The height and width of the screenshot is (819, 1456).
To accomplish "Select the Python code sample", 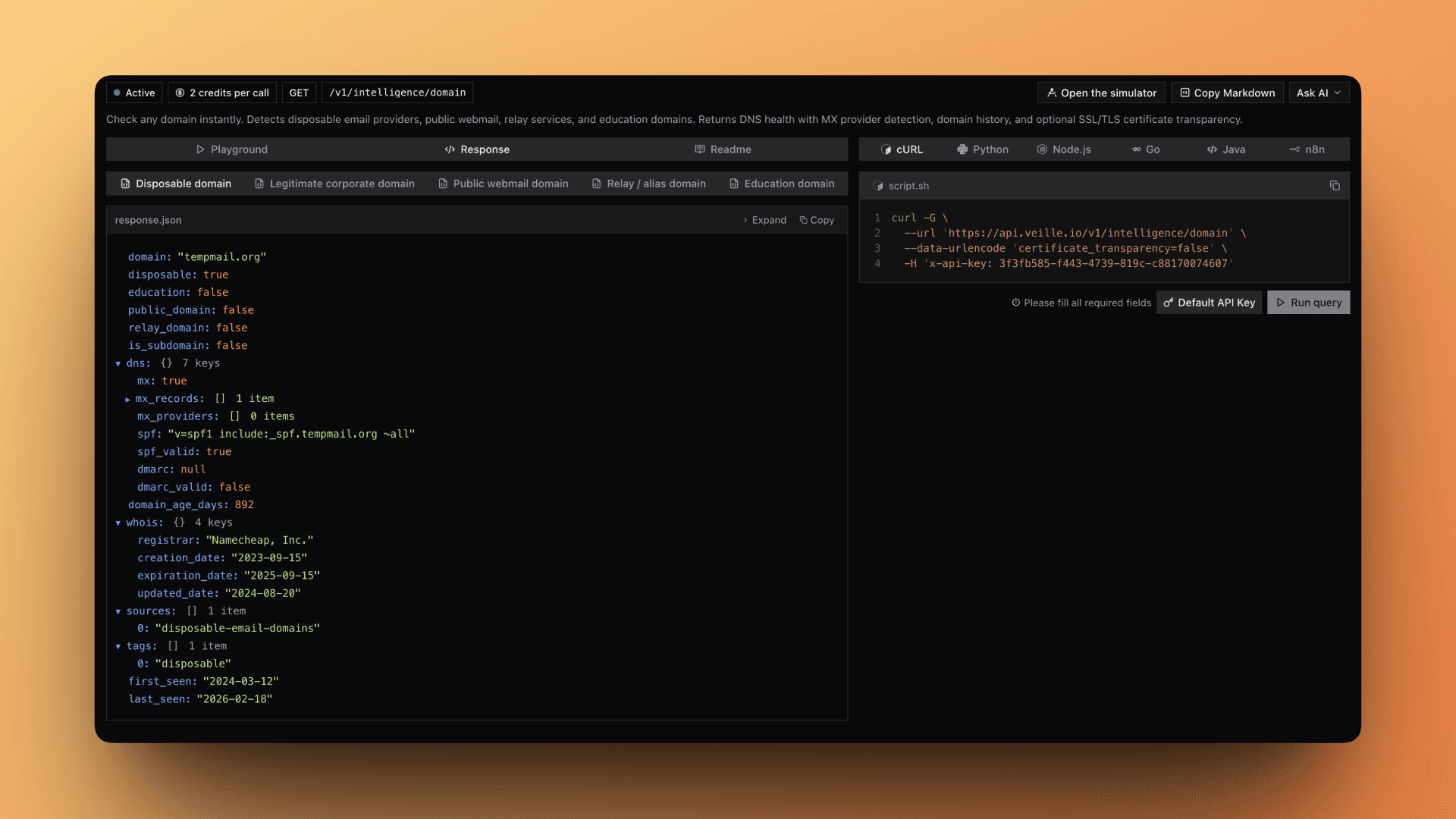I will tap(983, 149).
